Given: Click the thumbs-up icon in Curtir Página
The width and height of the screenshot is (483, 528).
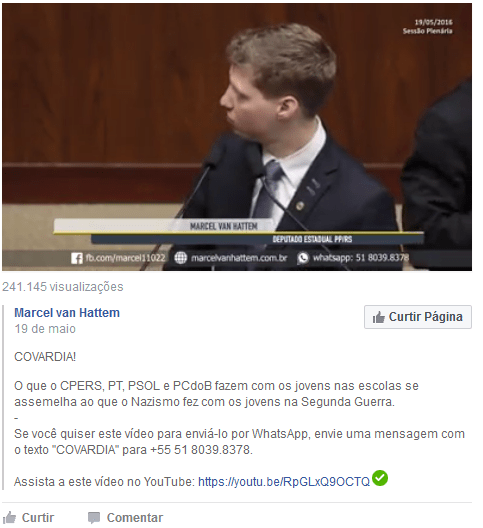Looking at the screenshot, I should tap(379, 317).
